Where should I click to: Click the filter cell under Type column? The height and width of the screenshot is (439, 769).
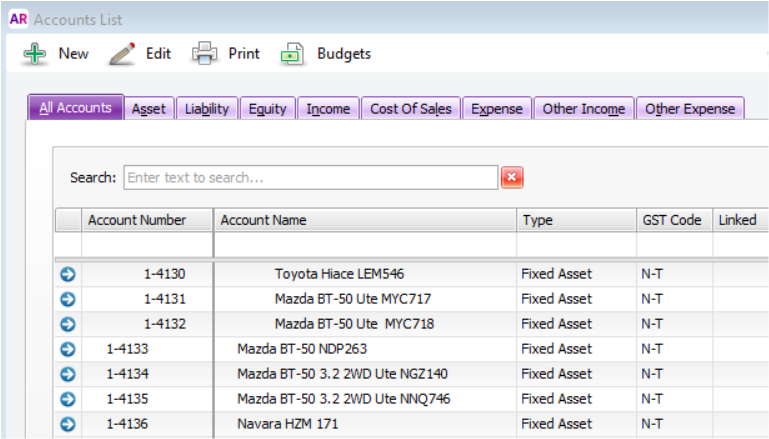click(x=575, y=245)
